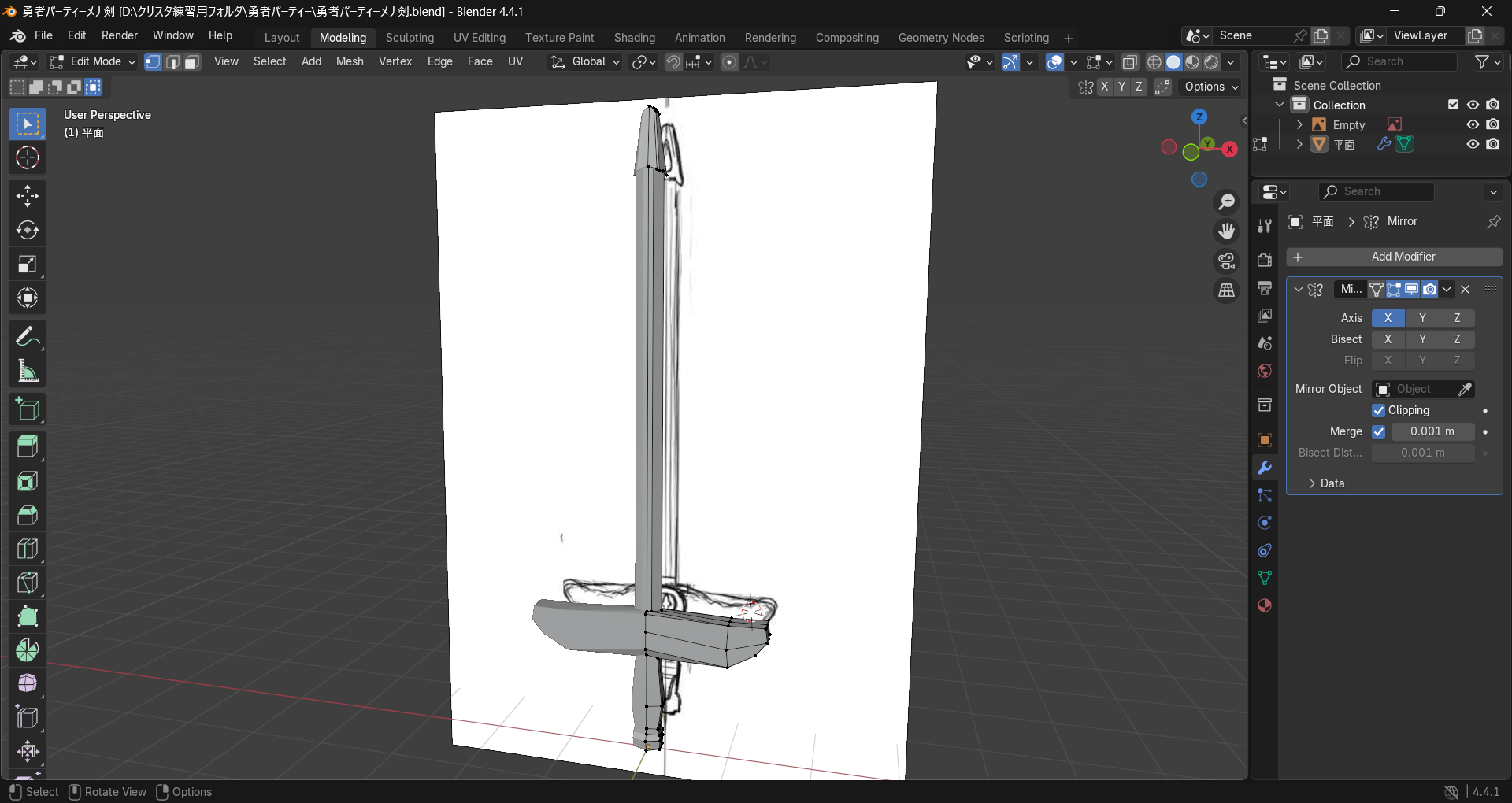Open the Mesh menu
The image size is (1512, 803).
click(350, 61)
